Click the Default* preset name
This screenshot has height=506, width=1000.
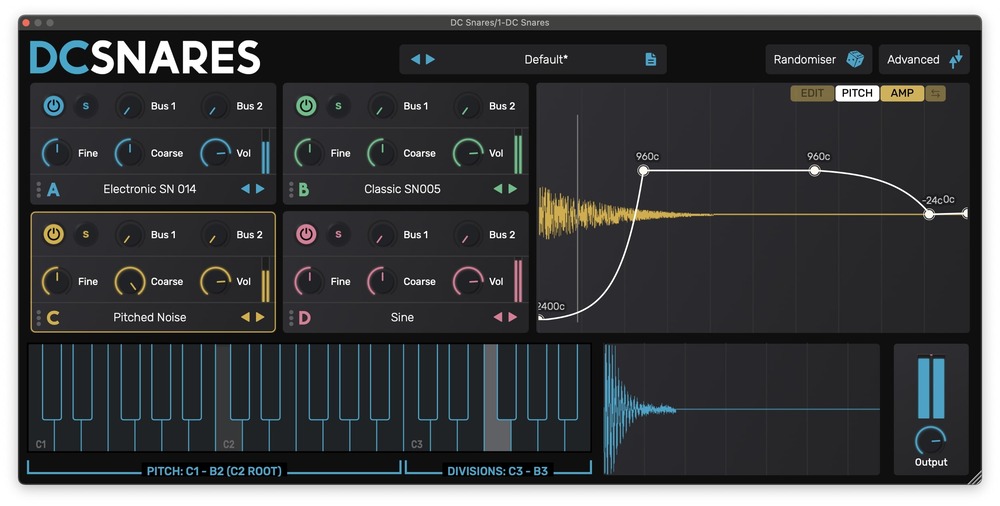pyautogui.click(x=546, y=59)
